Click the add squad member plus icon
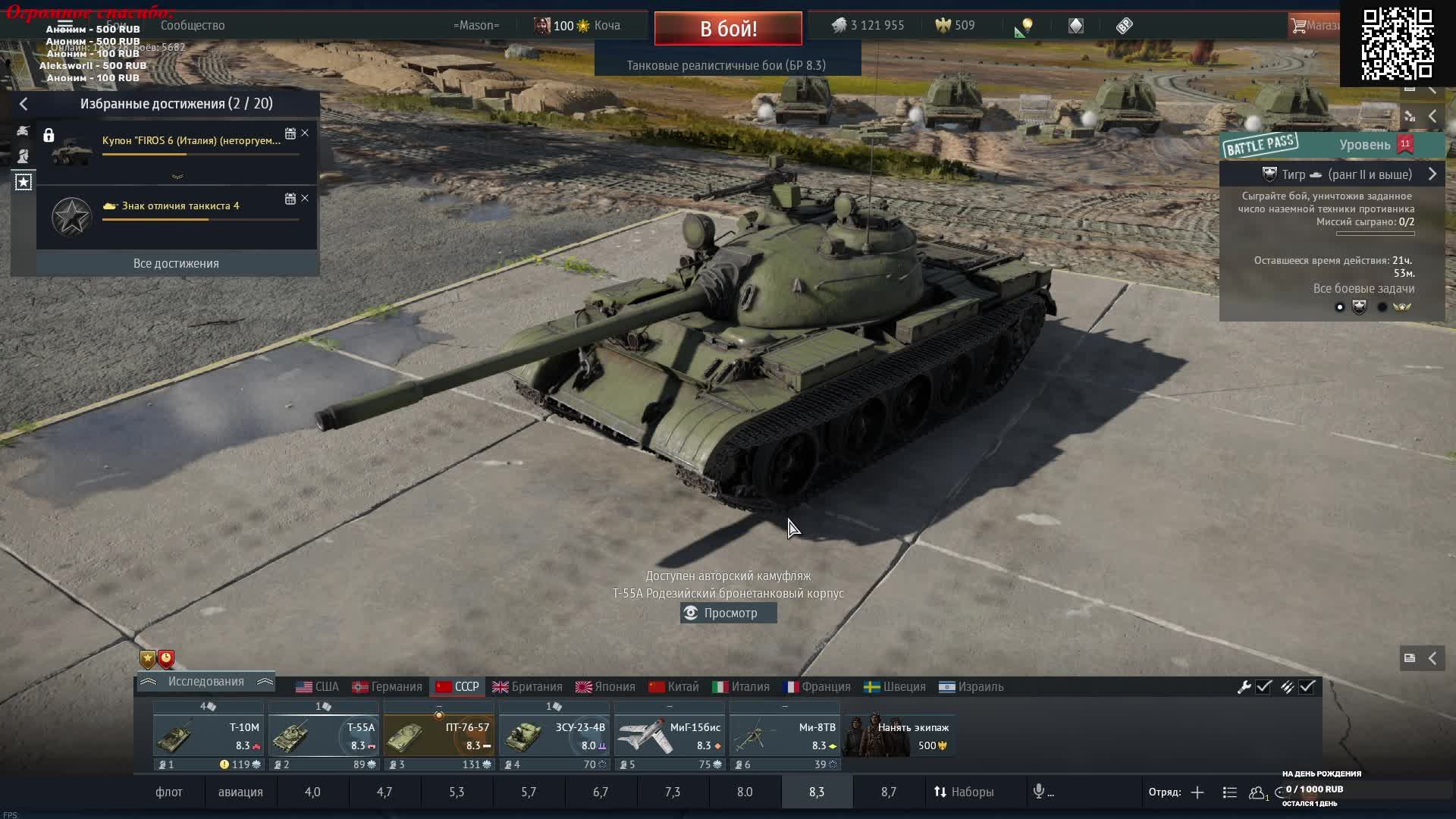This screenshot has width=1456, height=819. [x=1197, y=792]
